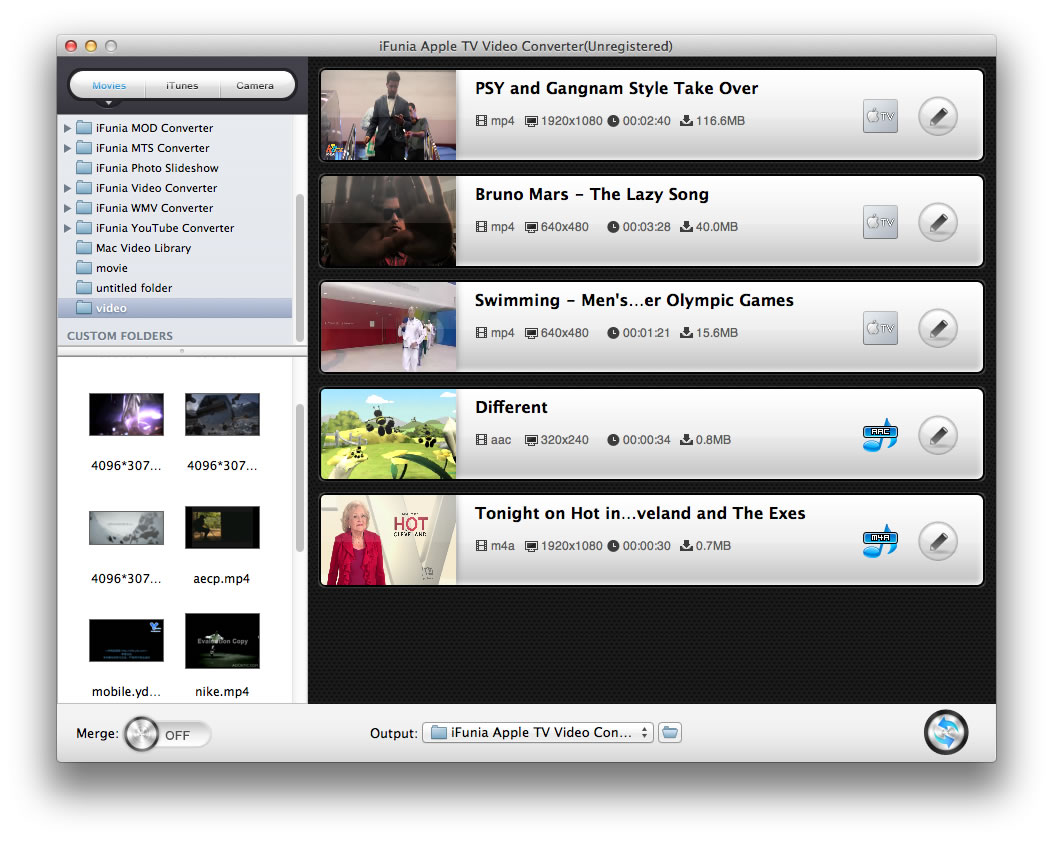Click the title PSY and Gangnam Style Take Over
Viewport: 1053px width, 841px height.
(x=616, y=88)
